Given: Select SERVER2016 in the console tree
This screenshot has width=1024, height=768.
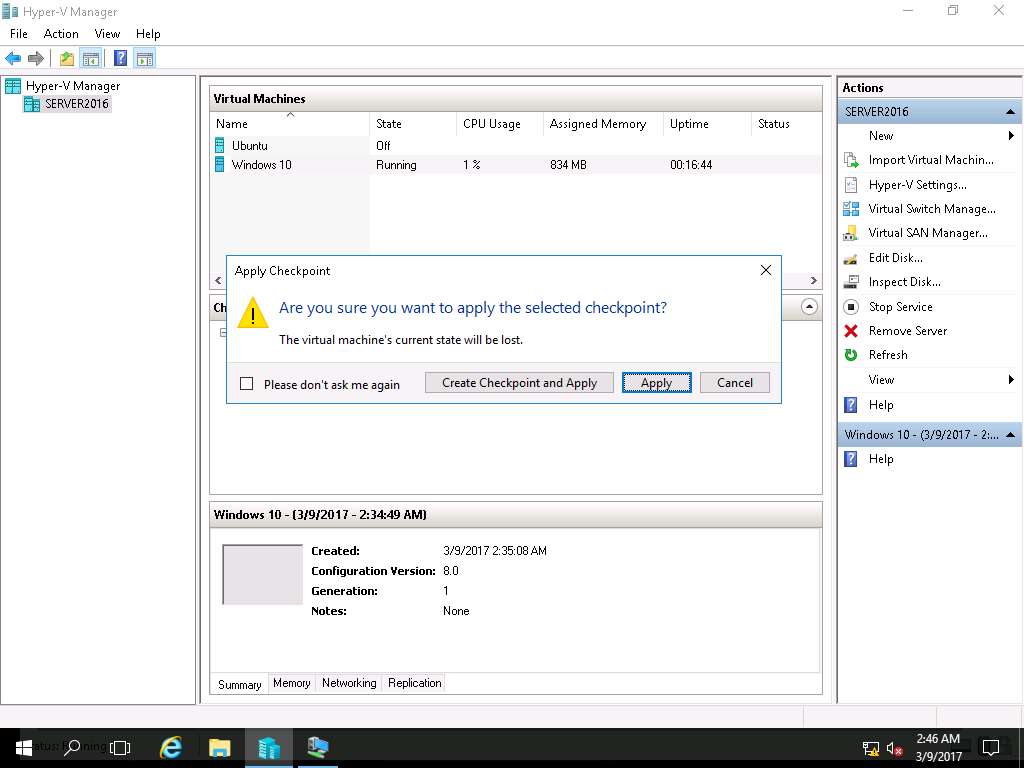Looking at the screenshot, I should pos(76,104).
